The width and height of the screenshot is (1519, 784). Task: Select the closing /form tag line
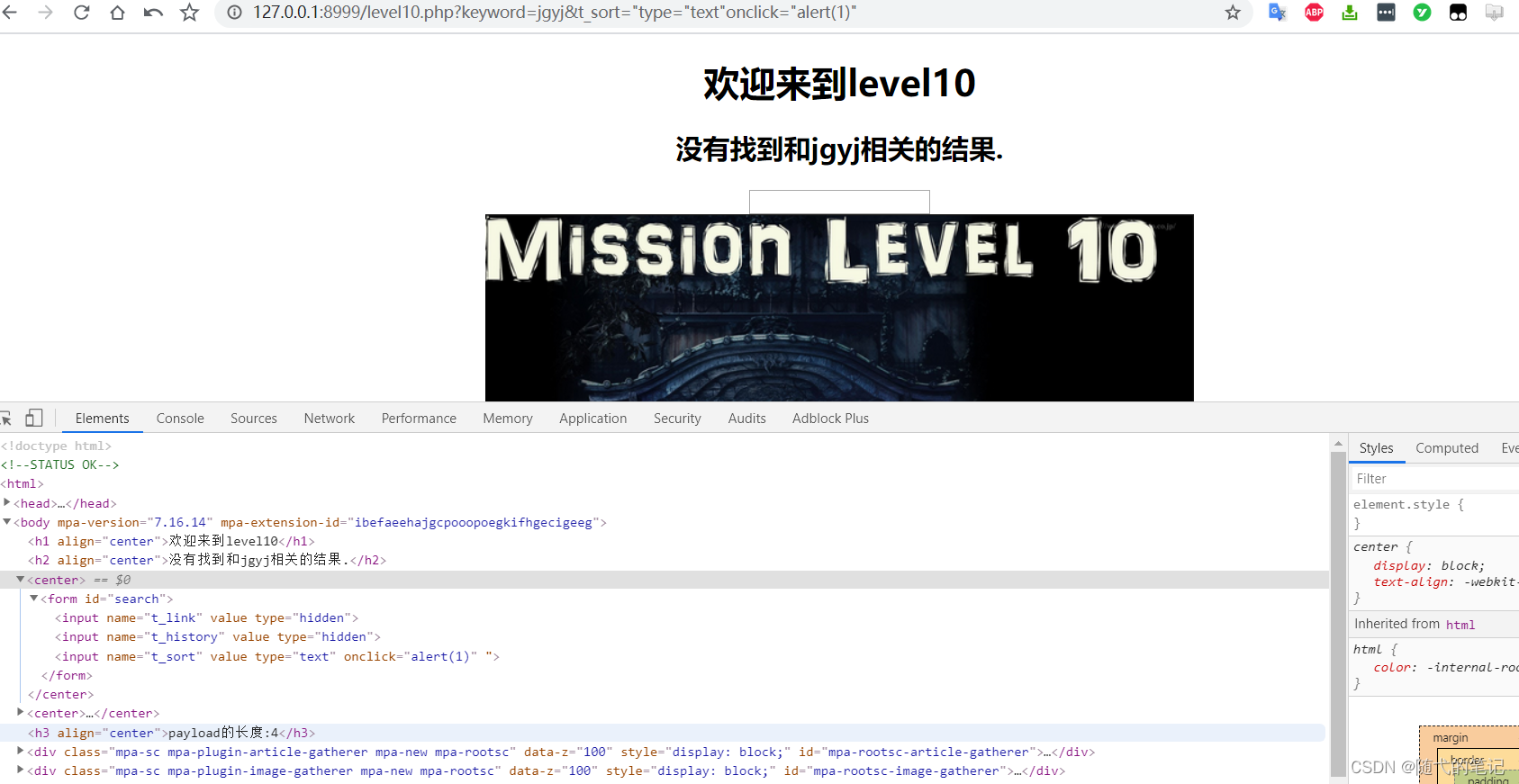coord(67,675)
